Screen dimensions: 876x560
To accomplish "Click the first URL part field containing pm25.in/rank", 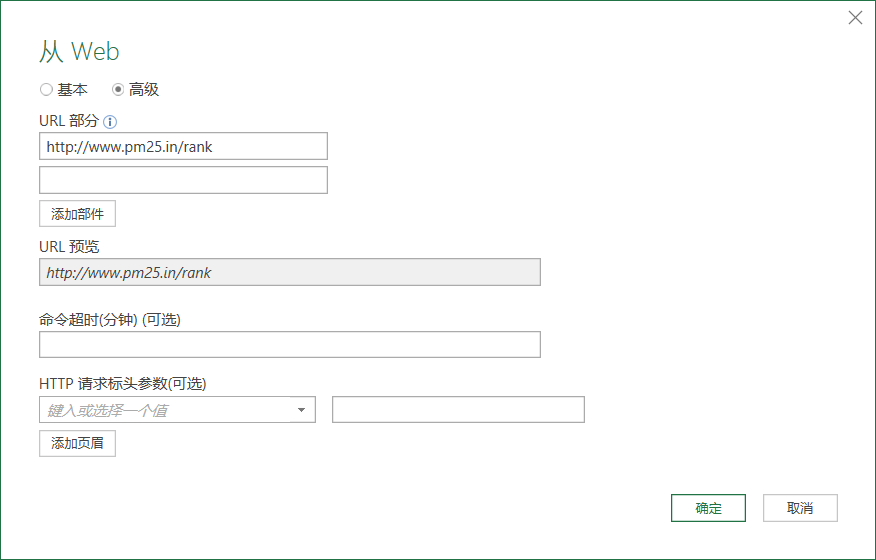I will [x=183, y=146].
